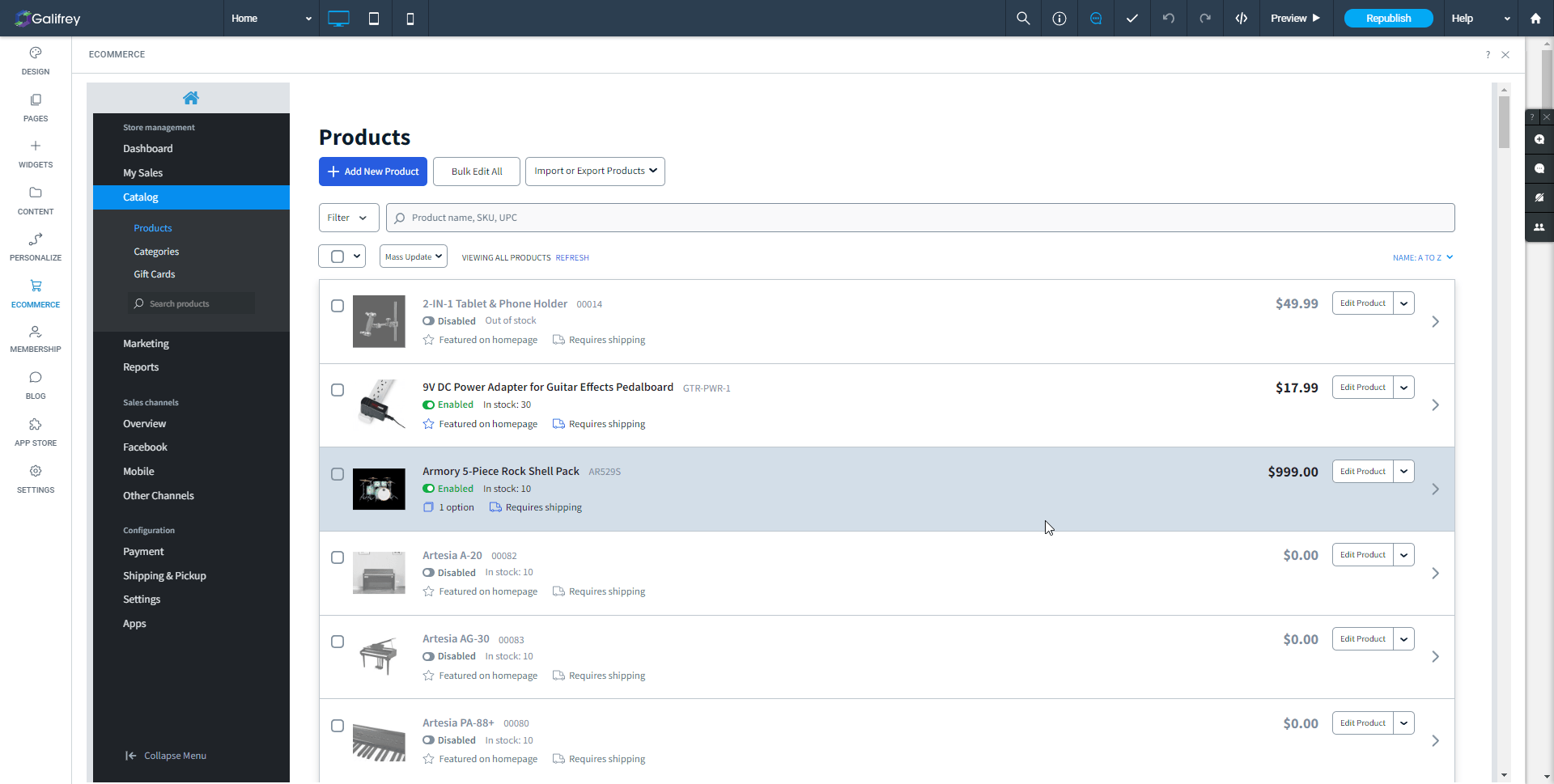Open the Mass Update dropdown
The width and height of the screenshot is (1554, 784).
[x=414, y=257]
